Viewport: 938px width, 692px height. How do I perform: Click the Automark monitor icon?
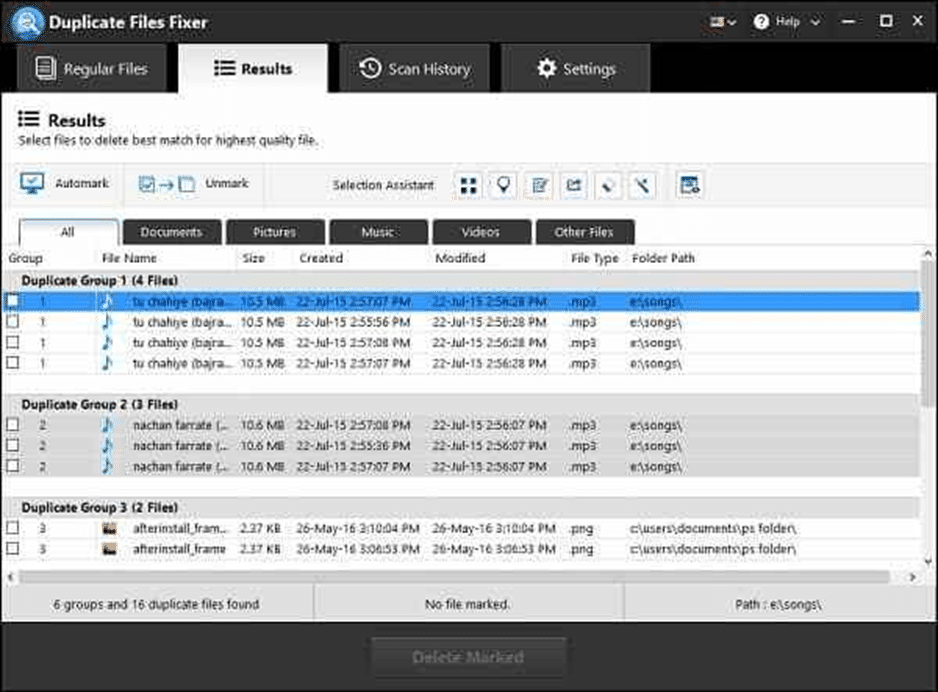[33, 184]
